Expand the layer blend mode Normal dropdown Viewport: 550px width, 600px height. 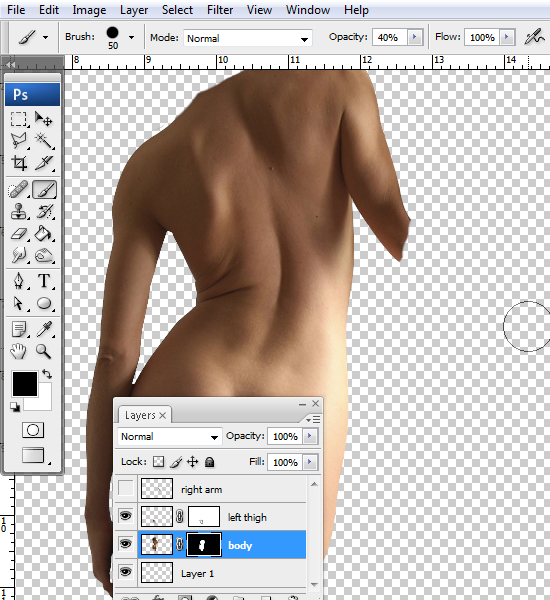point(170,437)
